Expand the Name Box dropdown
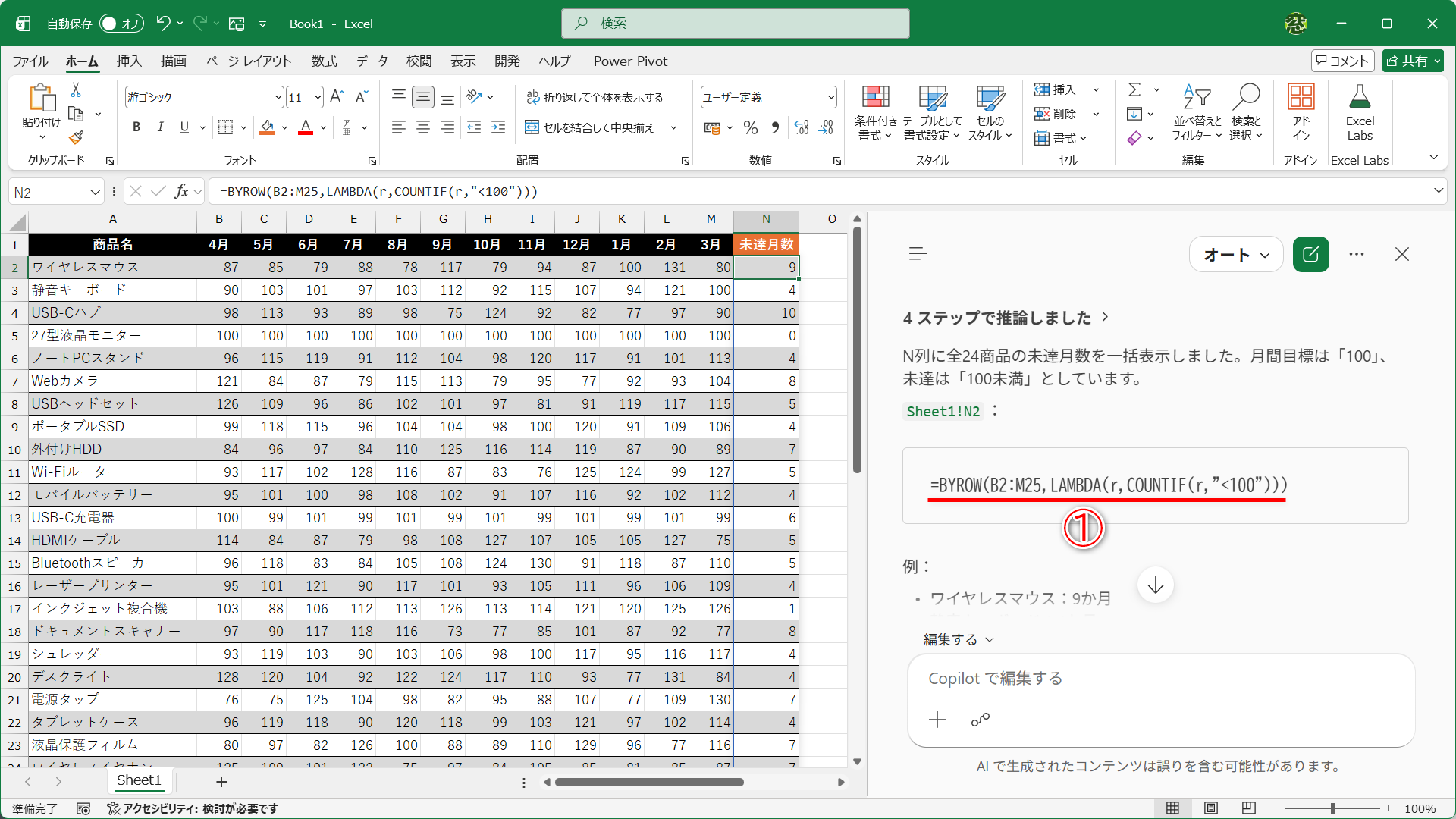This screenshot has width=1456, height=819. coord(95,192)
